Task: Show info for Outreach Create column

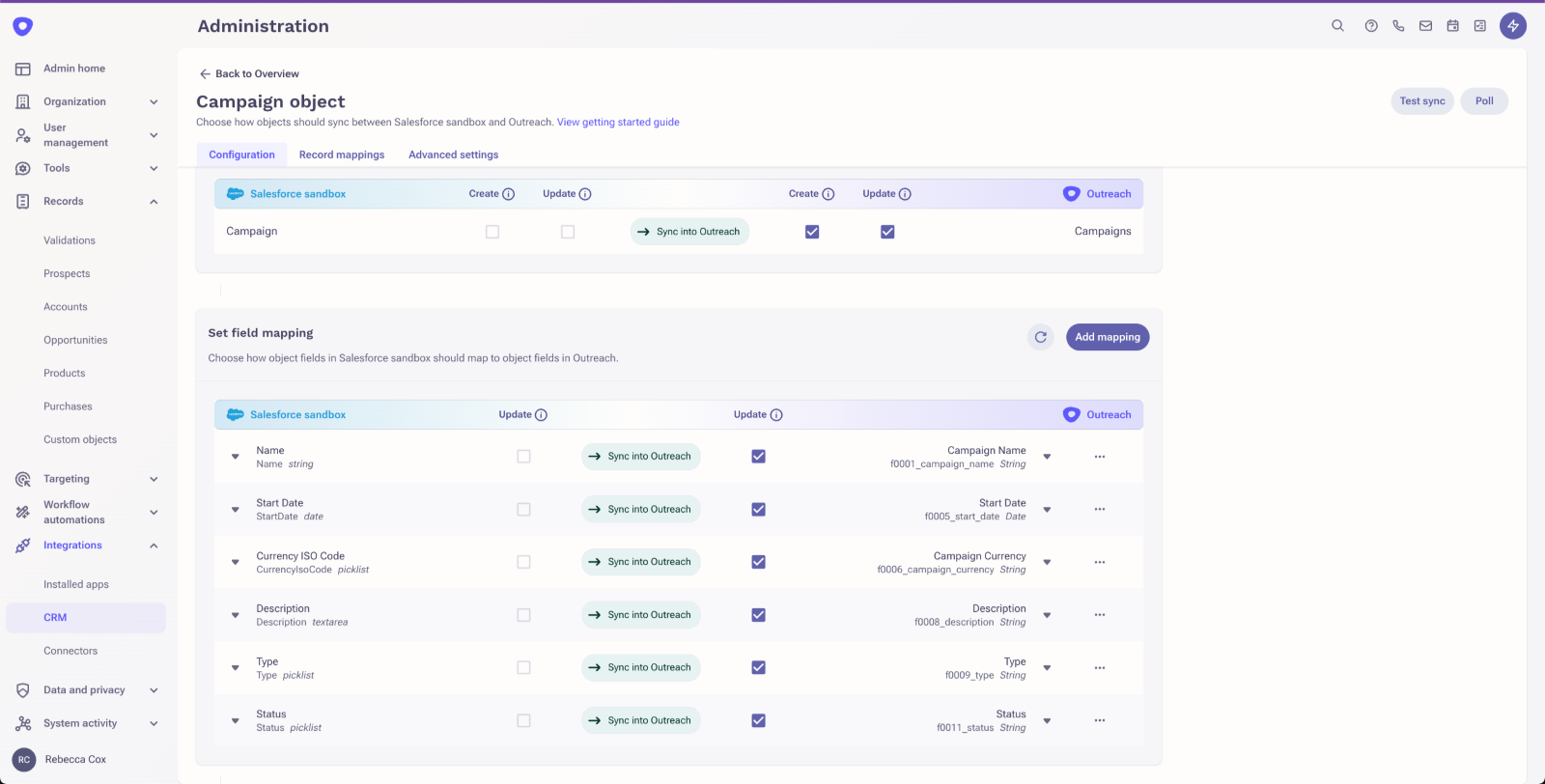Action: pyautogui.click(x=829, y=194)
